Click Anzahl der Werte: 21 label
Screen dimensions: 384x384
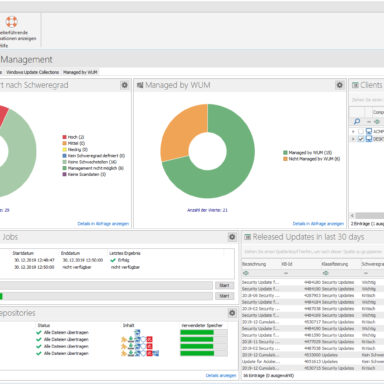tap(207, 210)
